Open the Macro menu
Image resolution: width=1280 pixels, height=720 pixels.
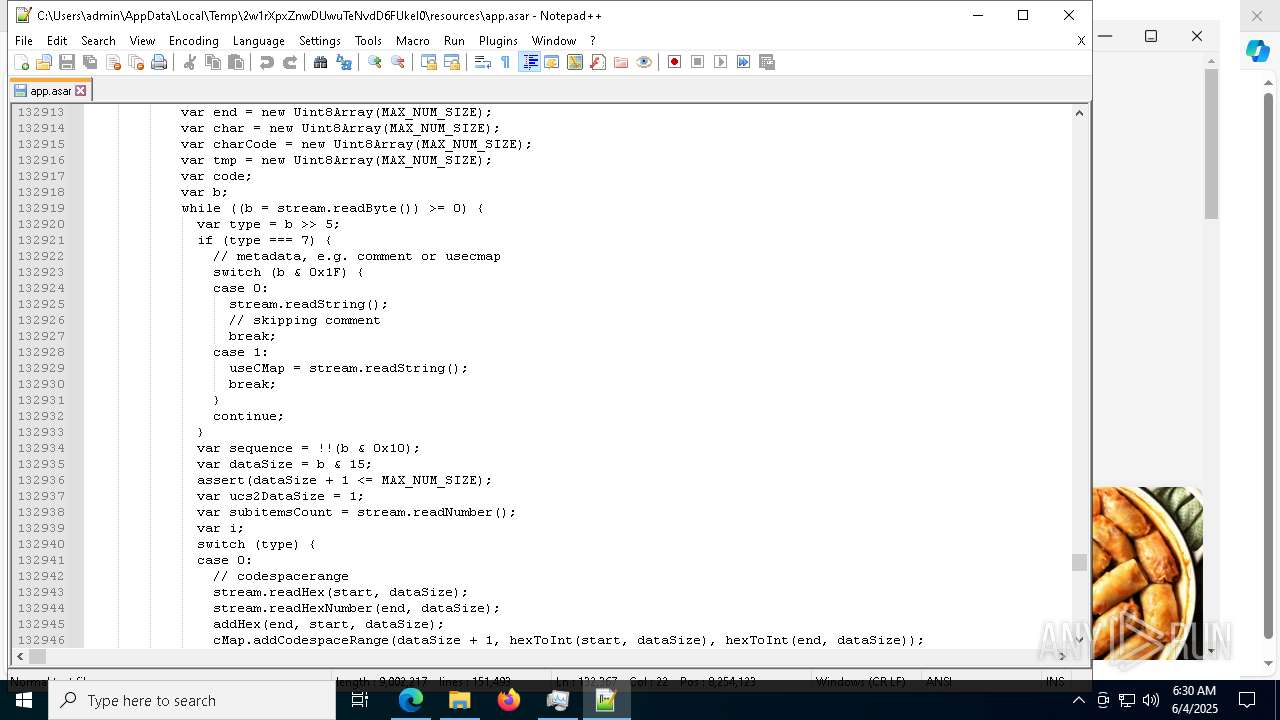(x=413, y=41)
